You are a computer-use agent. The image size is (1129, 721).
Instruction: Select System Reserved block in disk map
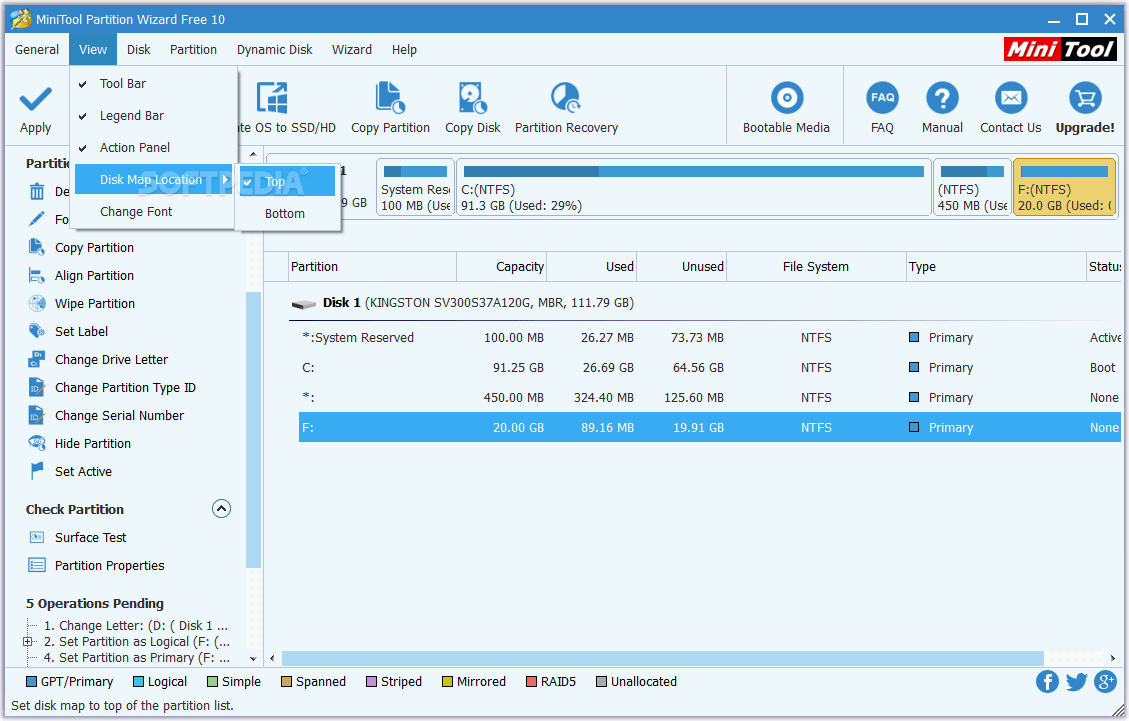415,187
